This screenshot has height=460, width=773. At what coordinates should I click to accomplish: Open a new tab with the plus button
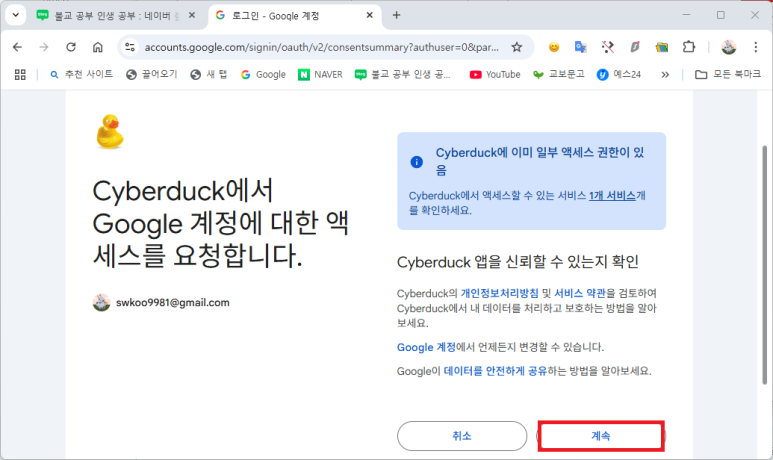click(x=396, y=15)
